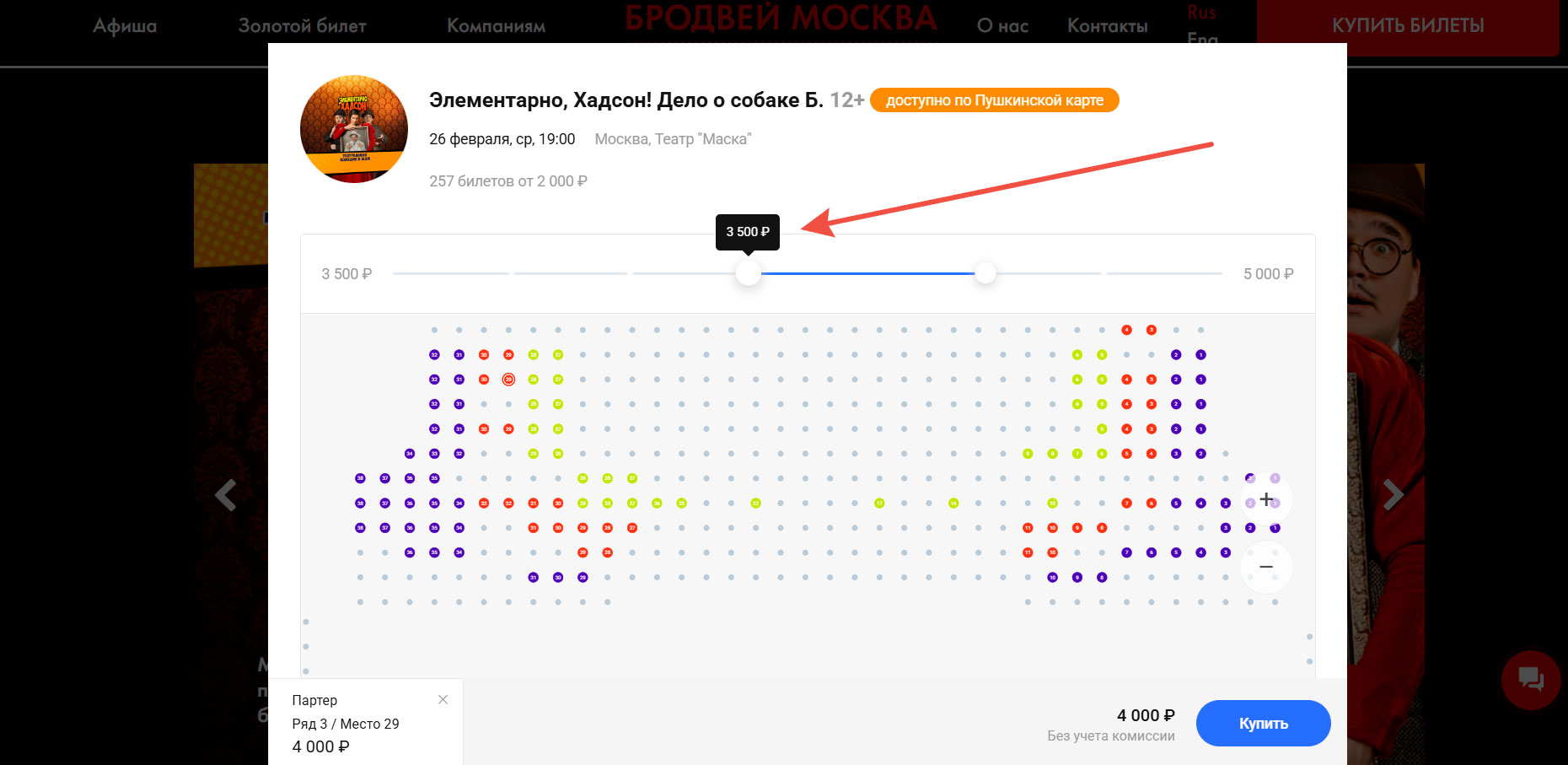Image resolution: width=1568 pixels, height=765 pixels.
Task: Select the red seat numbered 7
Action: click(x=1126, y=504)
